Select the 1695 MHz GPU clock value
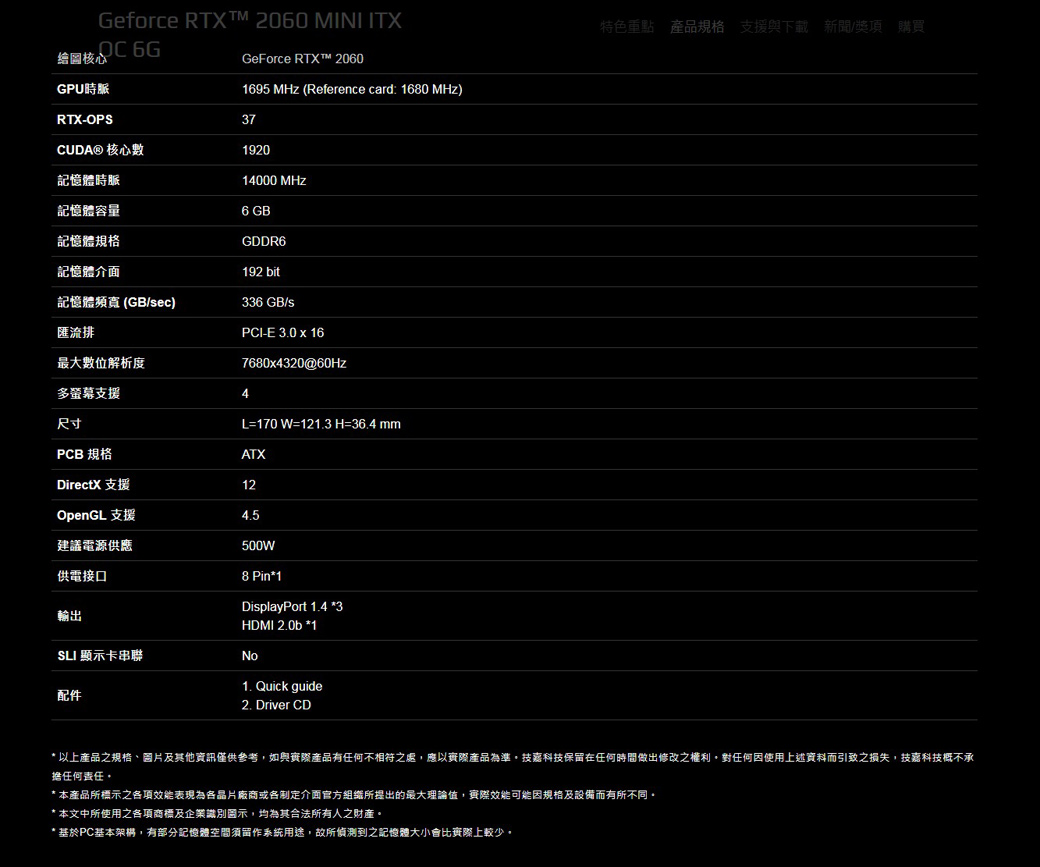This screenshot has height=867, width=1040. coord(351,90)
